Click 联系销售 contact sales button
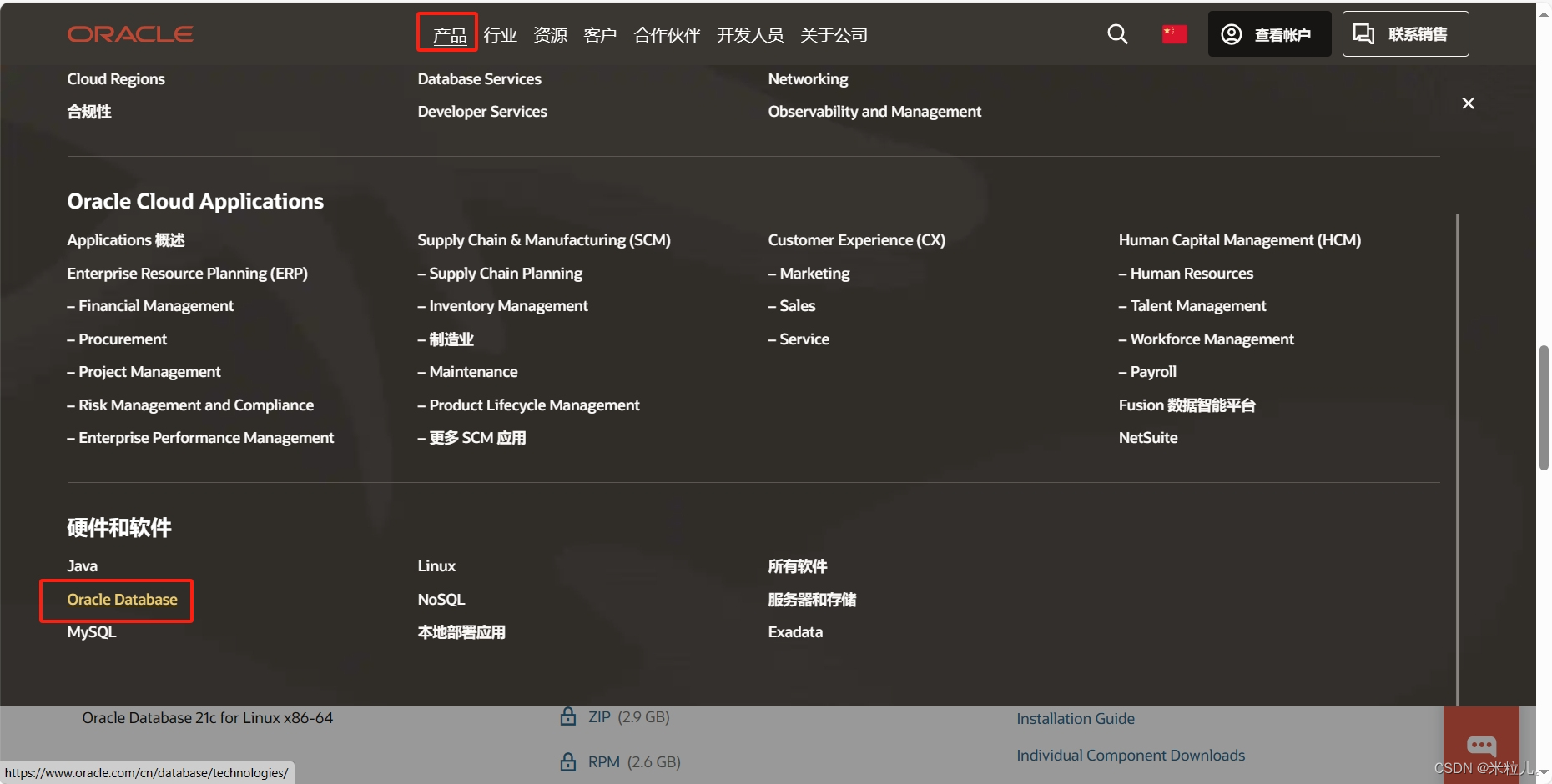1552x784 pixels. pos(1405,34)
